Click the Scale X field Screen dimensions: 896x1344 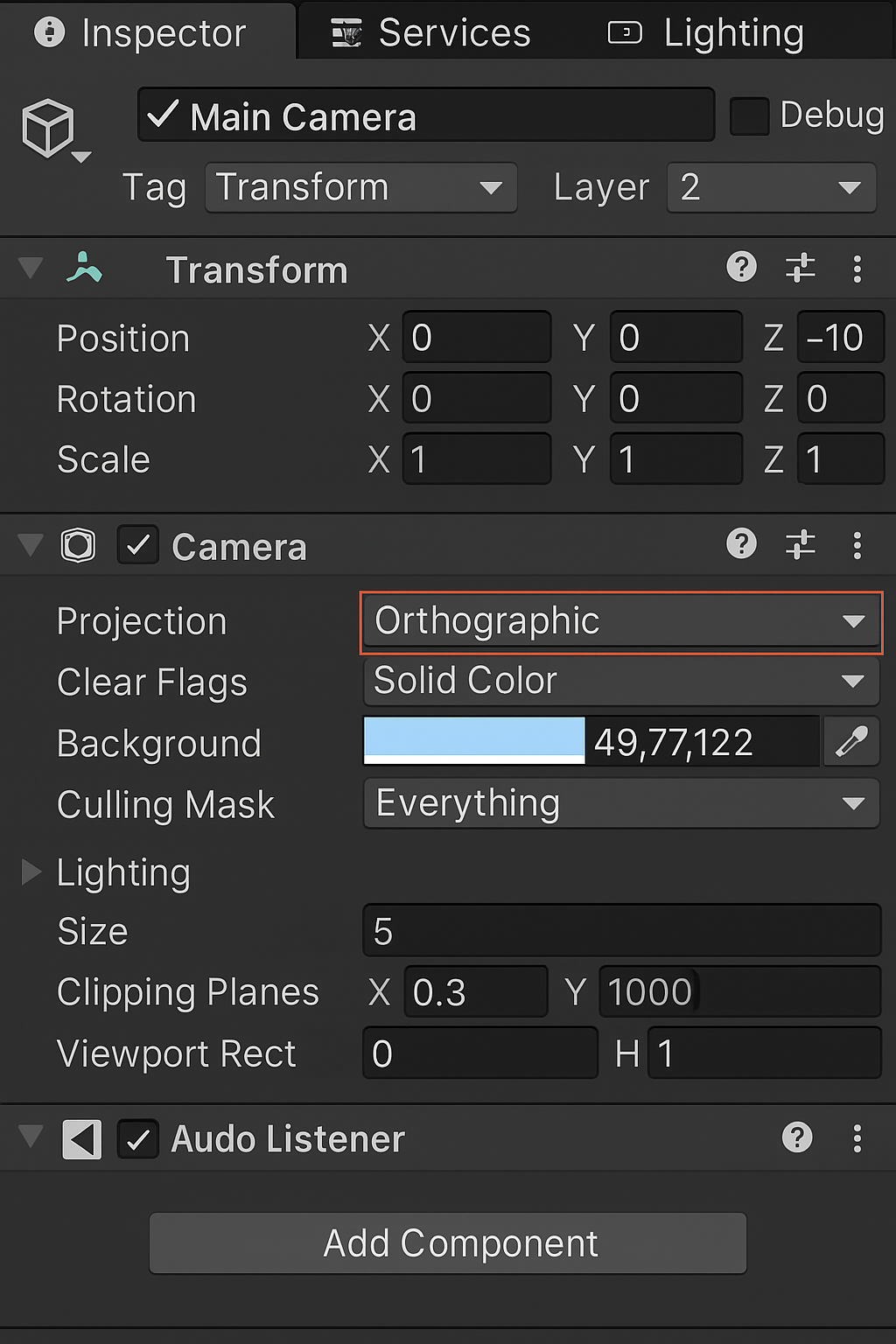click(477, 458)
